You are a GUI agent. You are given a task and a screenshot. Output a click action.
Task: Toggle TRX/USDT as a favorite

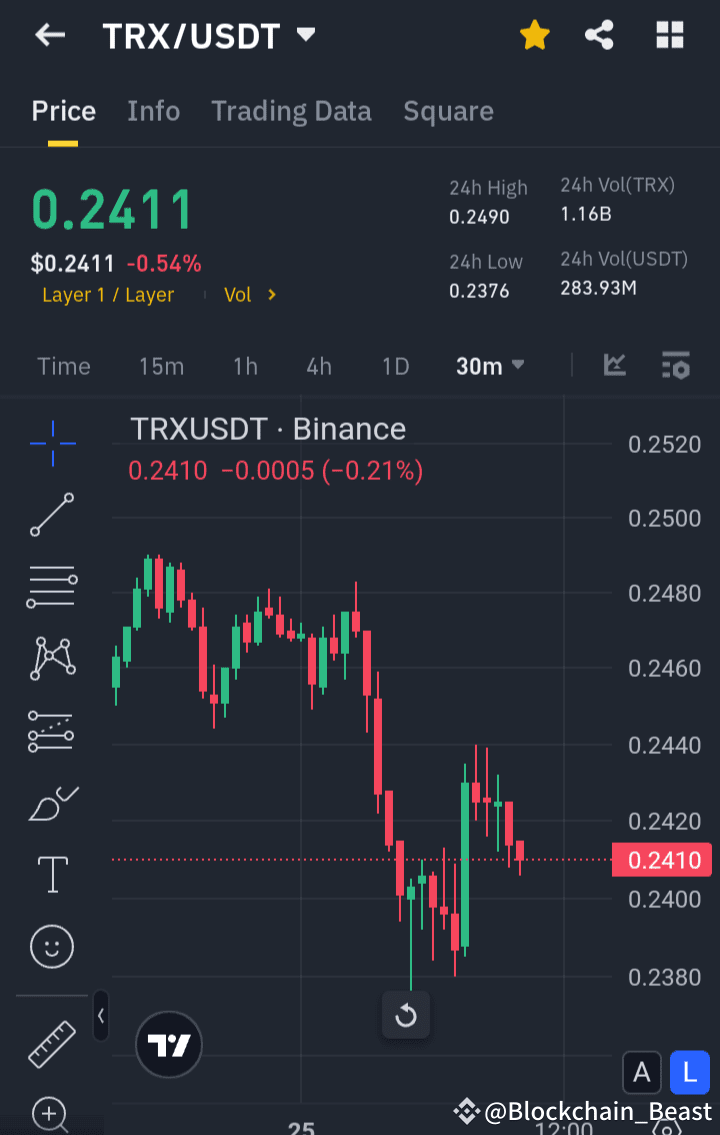[x=535, y=35]
